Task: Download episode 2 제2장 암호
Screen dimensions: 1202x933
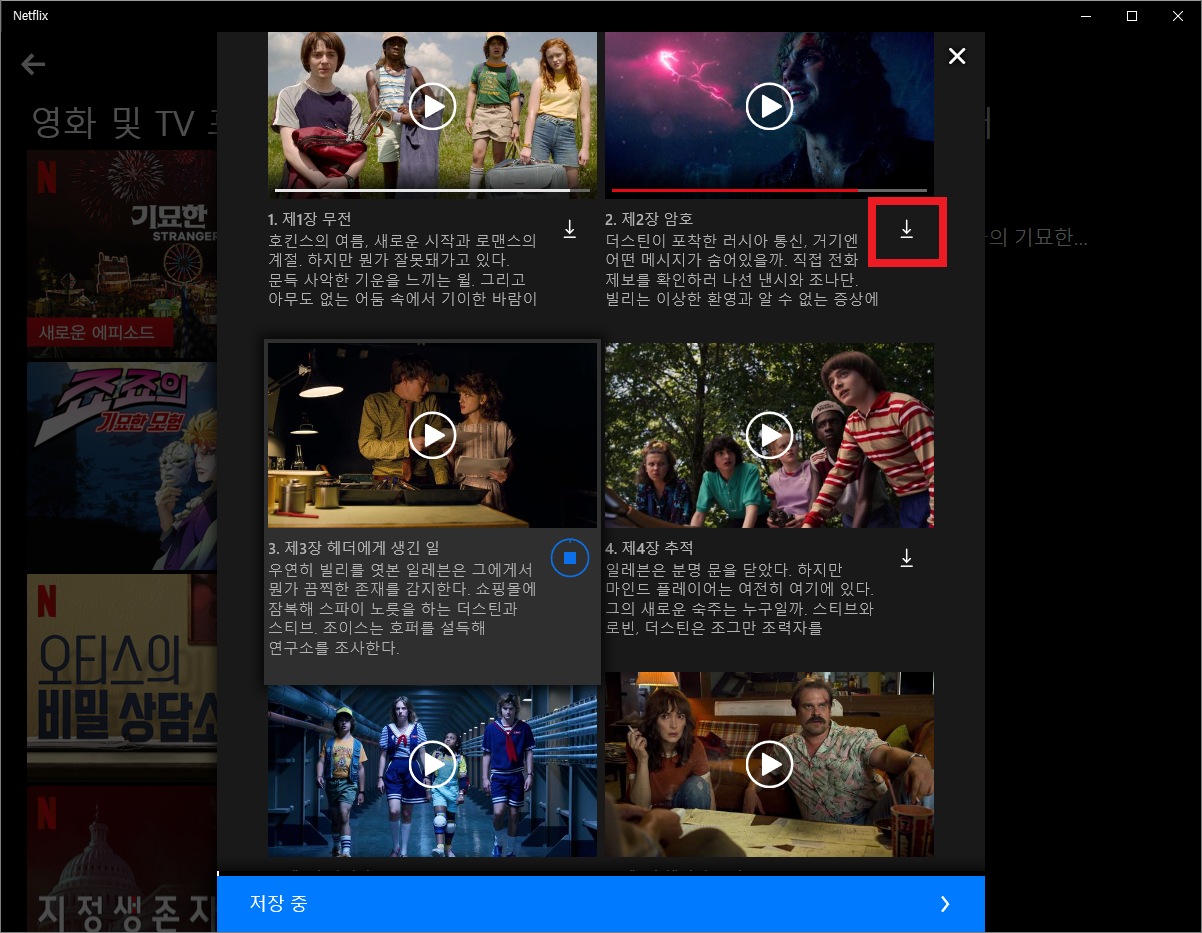Action: [907, 229]
